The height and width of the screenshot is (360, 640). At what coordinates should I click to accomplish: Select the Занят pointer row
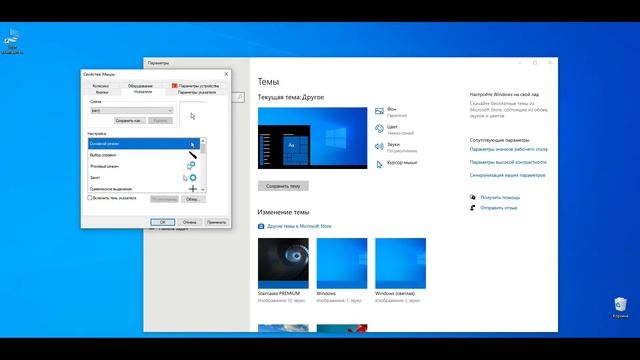click(144, 178)
